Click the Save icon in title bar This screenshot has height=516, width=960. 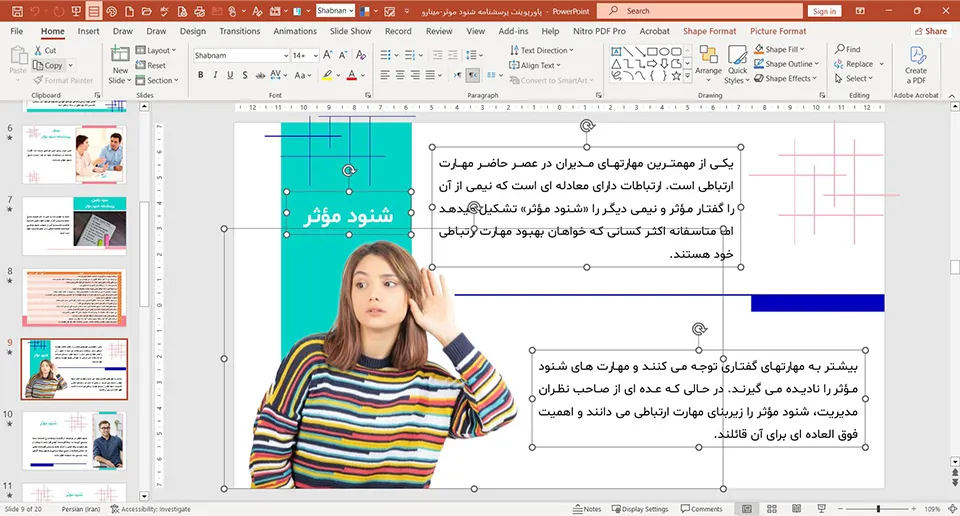click(x=17, y=11)
